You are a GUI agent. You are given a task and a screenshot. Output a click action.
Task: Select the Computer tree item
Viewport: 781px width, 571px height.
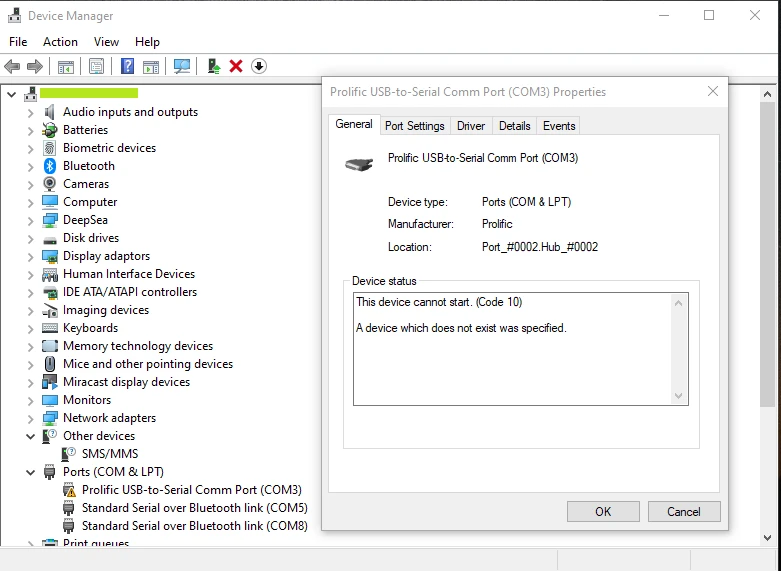point(90,202)
